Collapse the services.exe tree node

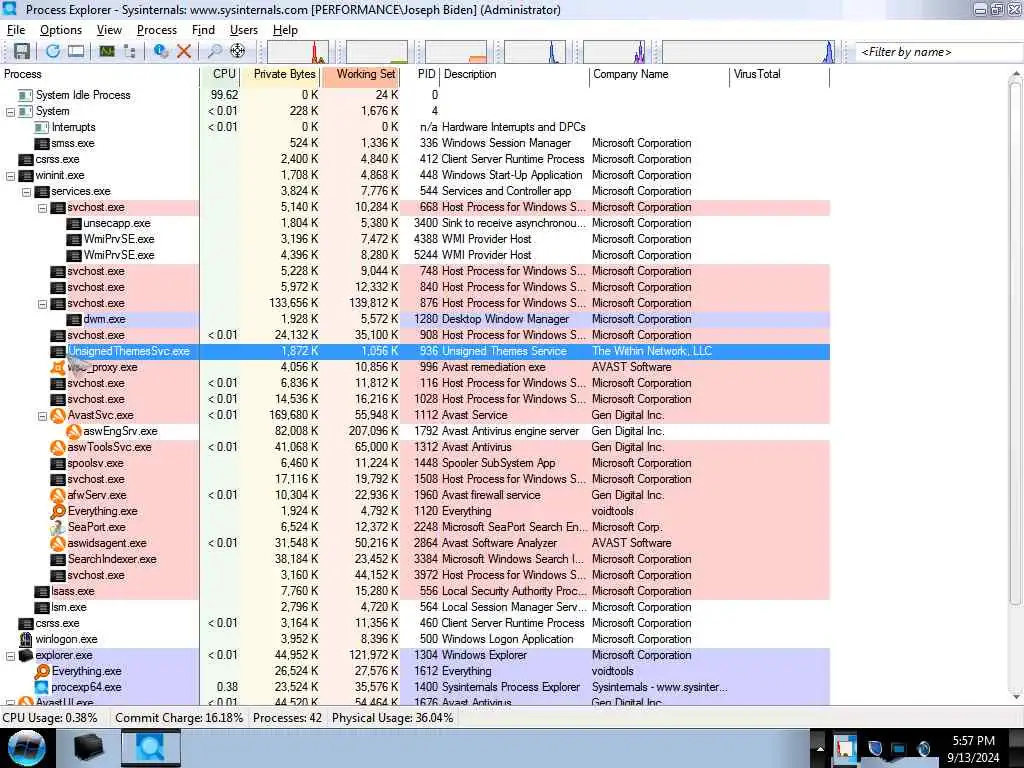[x=27, y=192]
